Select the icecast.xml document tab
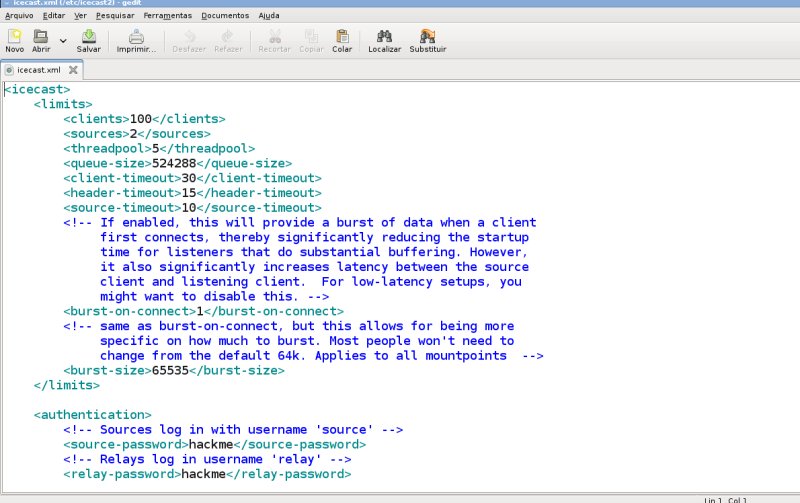Image resolution: width=800 pixels, height=503 pixels. [38, 70]
